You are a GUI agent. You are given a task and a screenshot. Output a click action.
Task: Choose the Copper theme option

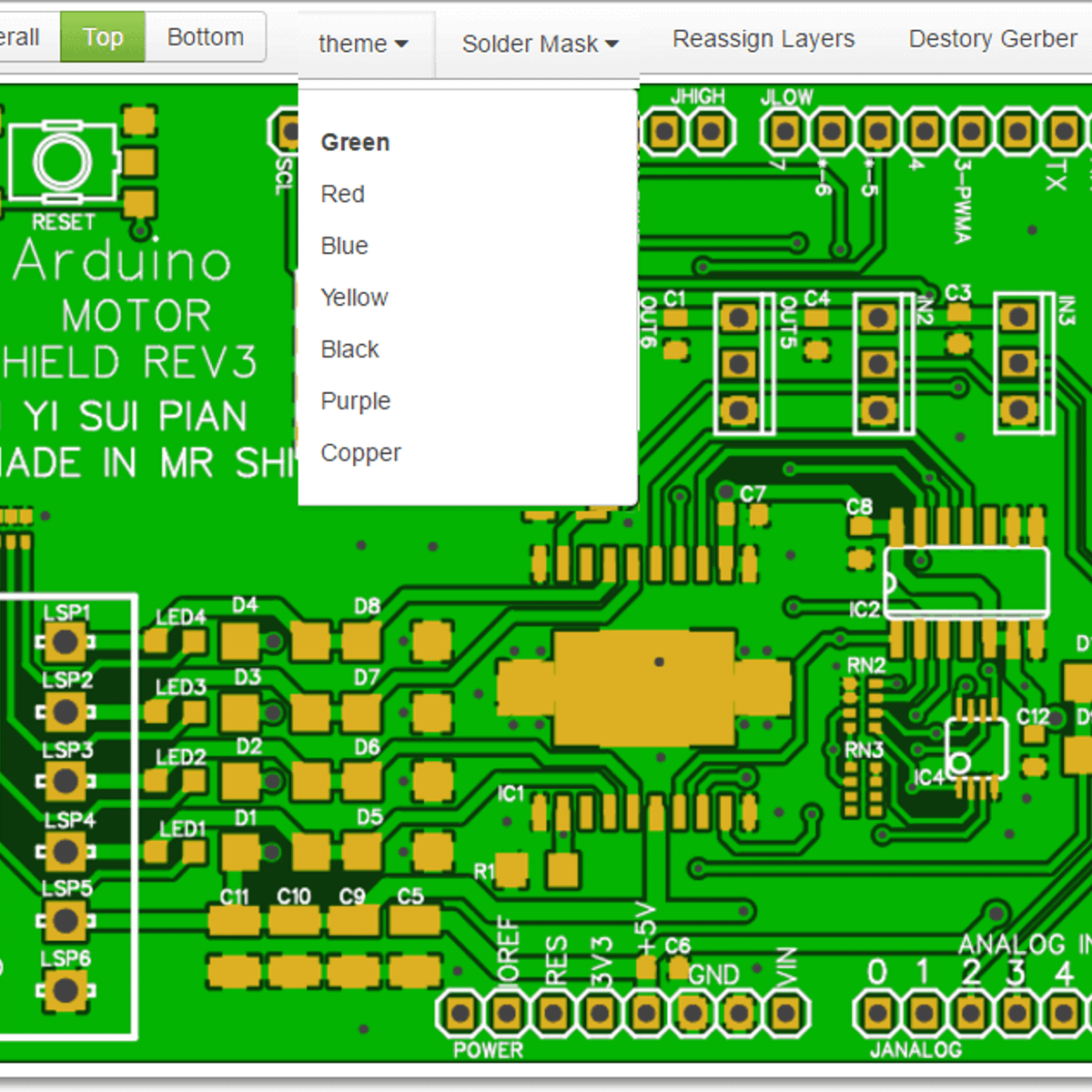tap(360, 453)
